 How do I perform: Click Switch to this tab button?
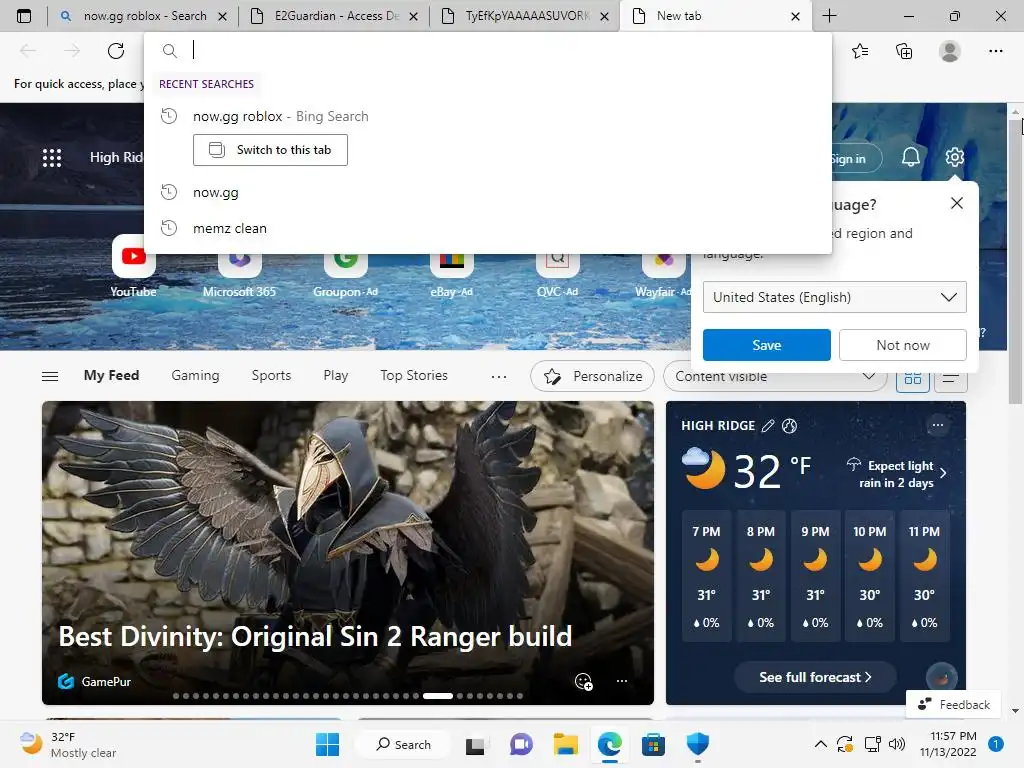tap(270, 150)
